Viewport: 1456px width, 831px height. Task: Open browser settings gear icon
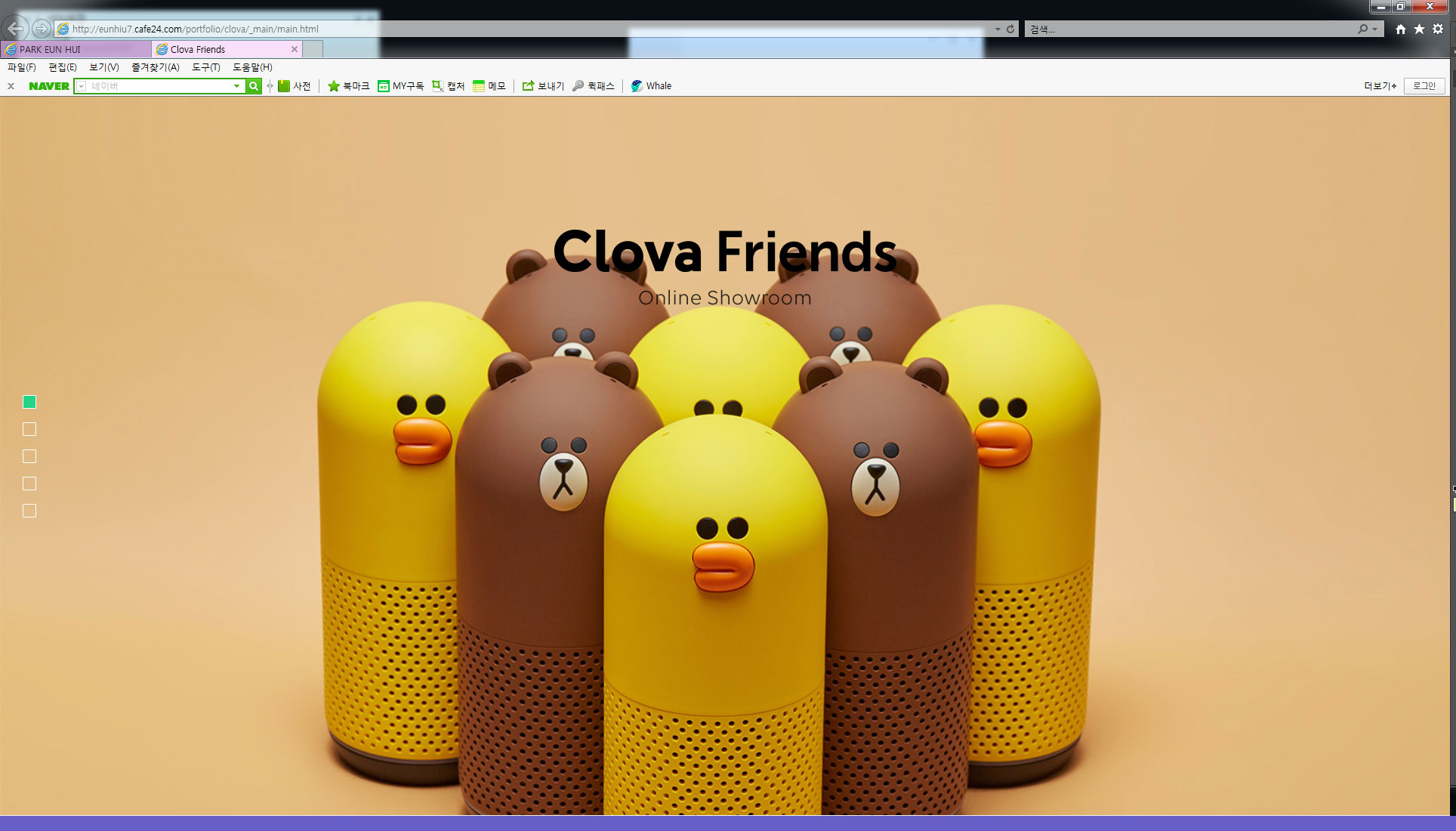tap(1438, 29)
